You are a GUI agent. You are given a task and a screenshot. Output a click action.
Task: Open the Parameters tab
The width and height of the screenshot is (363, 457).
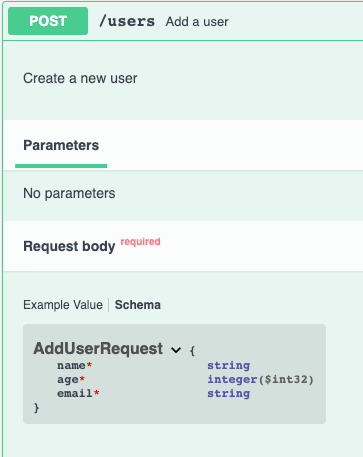(x=61, y=145)
